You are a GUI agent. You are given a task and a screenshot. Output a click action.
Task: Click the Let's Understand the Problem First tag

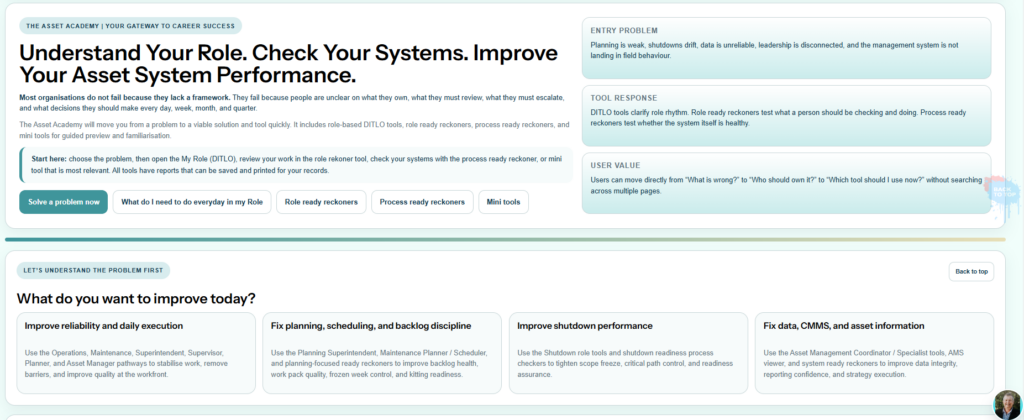point(93,270)
